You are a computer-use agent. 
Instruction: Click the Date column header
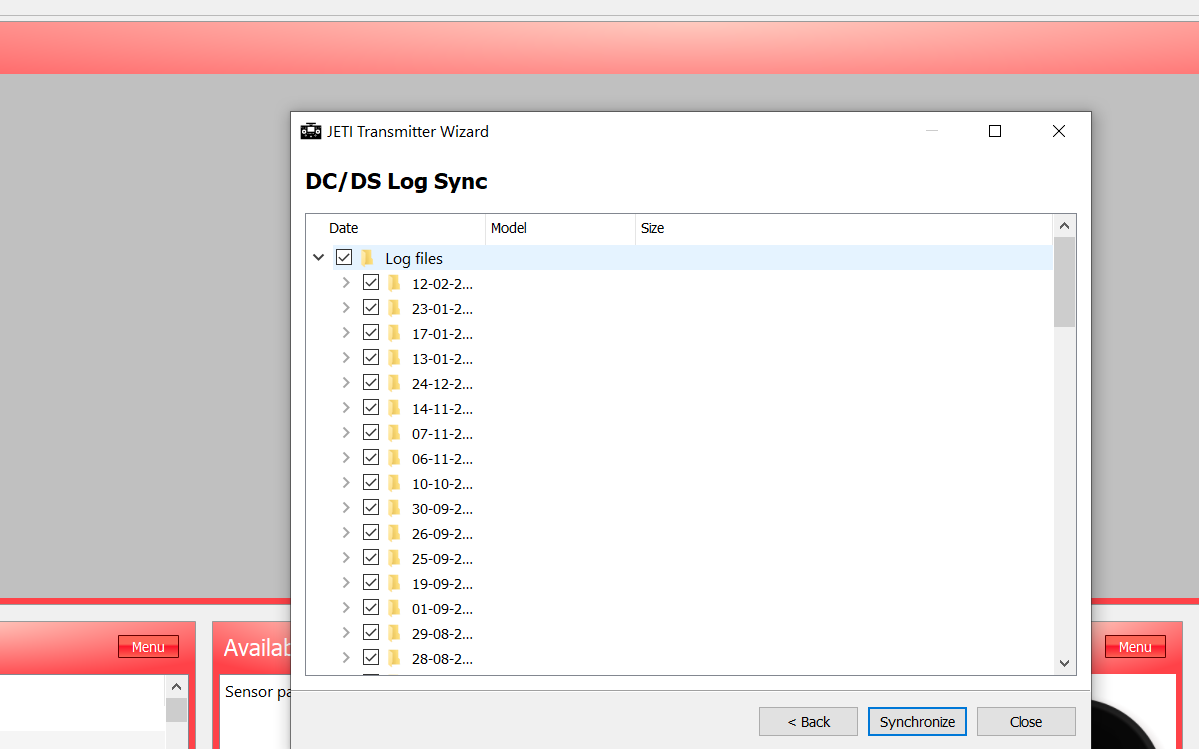point(395,229)
